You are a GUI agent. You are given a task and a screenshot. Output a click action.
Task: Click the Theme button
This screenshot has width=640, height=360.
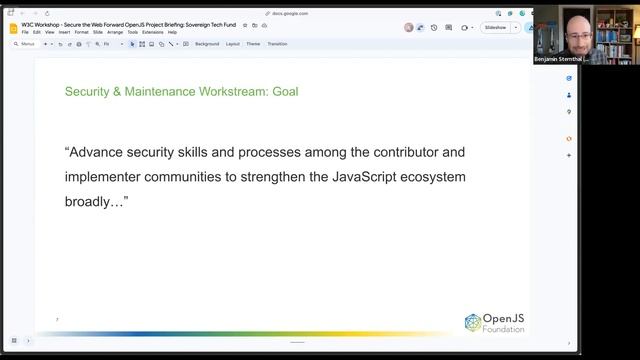tap(253, 44)
